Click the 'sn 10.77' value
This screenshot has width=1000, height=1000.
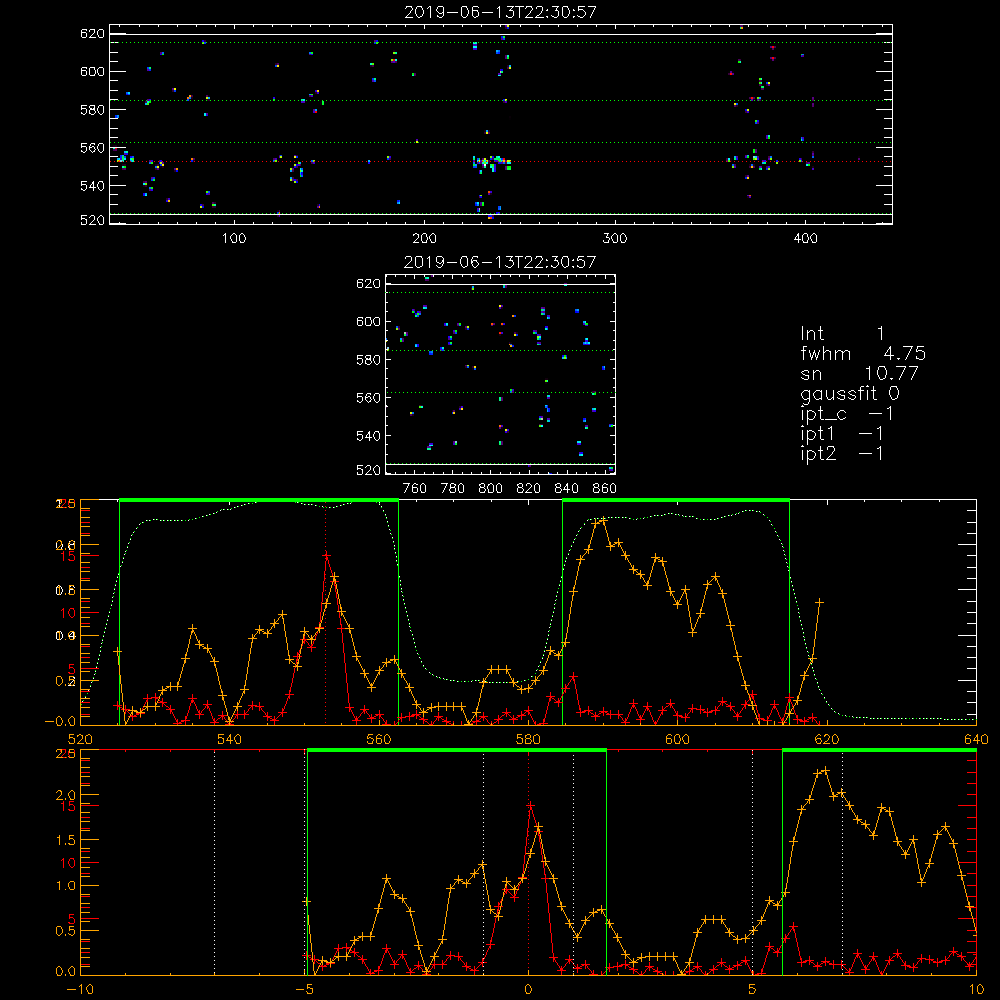click(859, 373)
